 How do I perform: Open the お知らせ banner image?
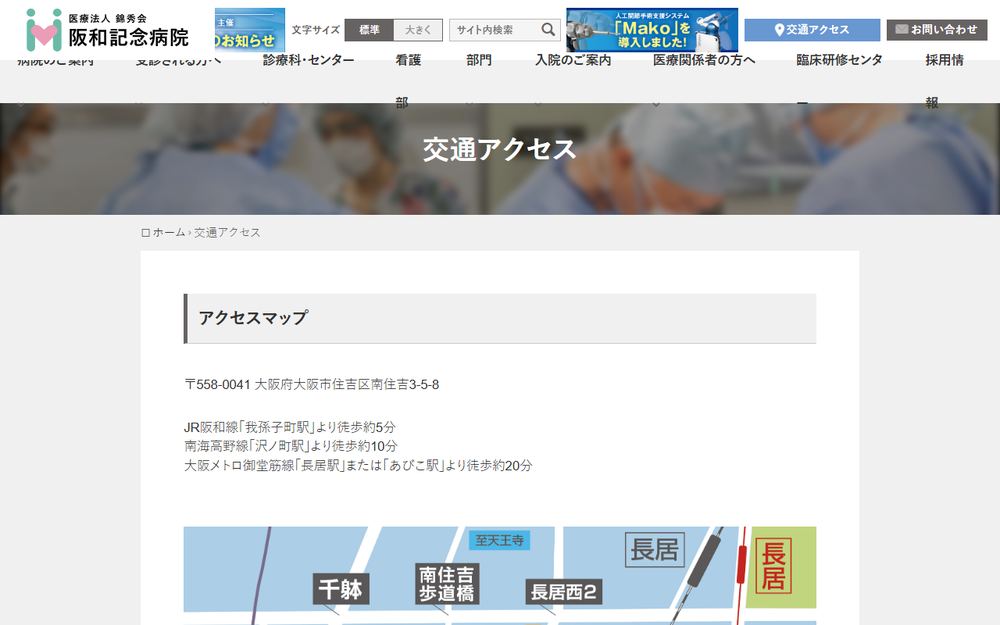(249, 30)
